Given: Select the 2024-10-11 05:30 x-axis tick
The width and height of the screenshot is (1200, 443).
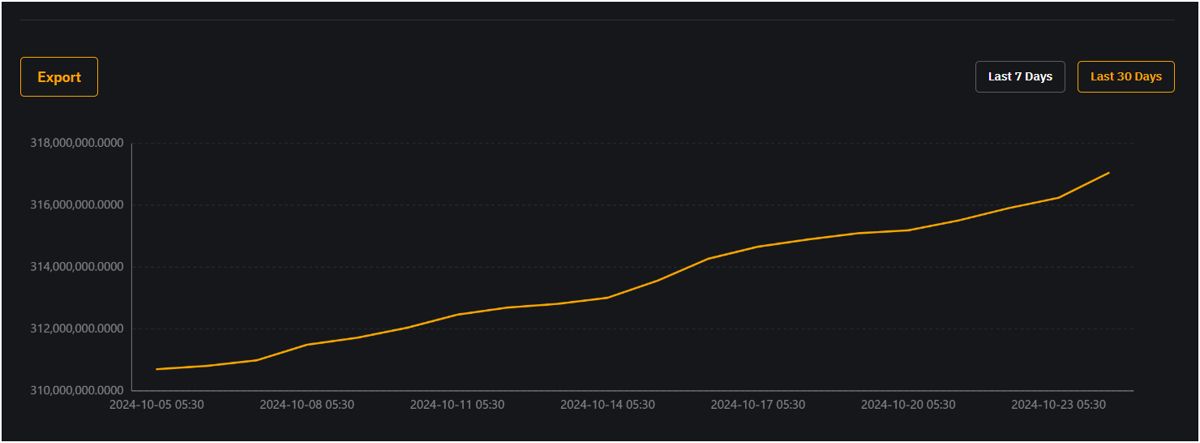Looking at the screenshot, I should pyautogui.click(x=457, y=405).
